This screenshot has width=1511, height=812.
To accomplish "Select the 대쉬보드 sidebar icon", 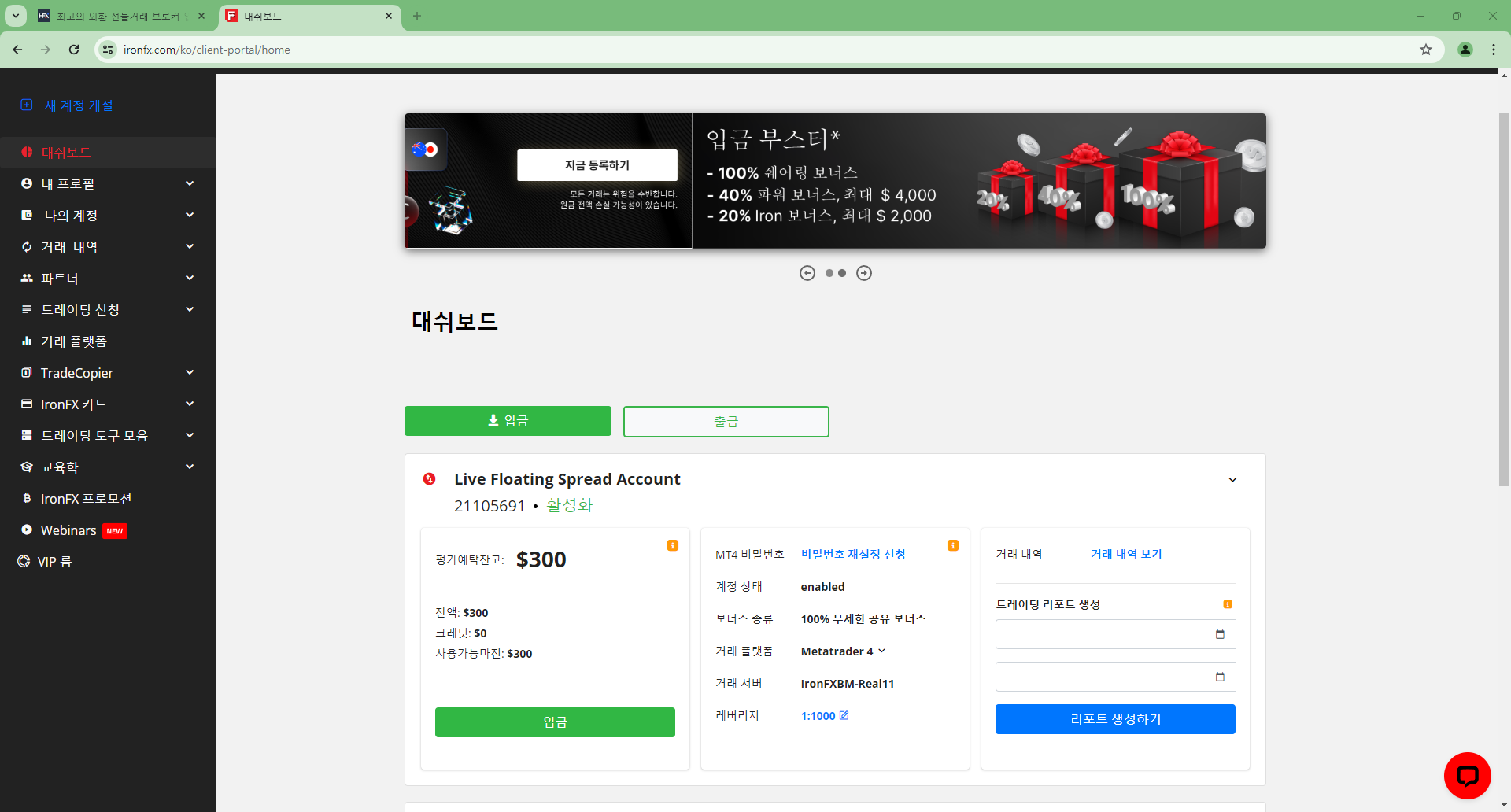I will pyautogui.click(x=26, y=152).
